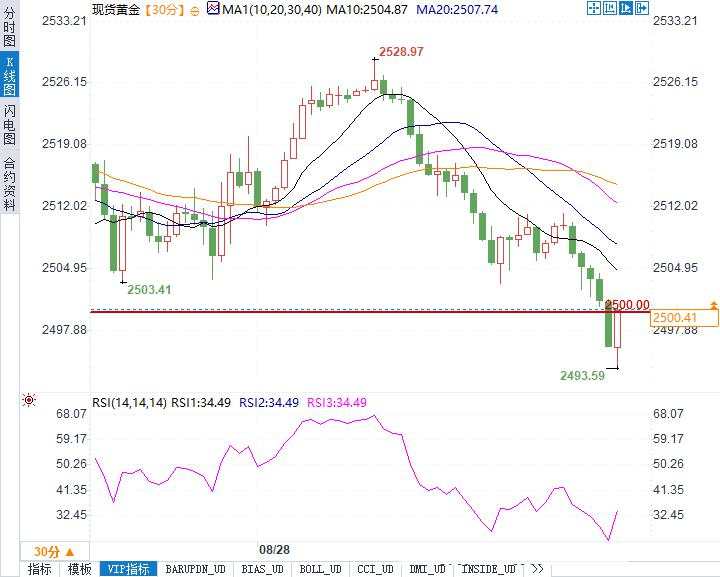Click the 2503.41 low price label

[x=149, y=290]
